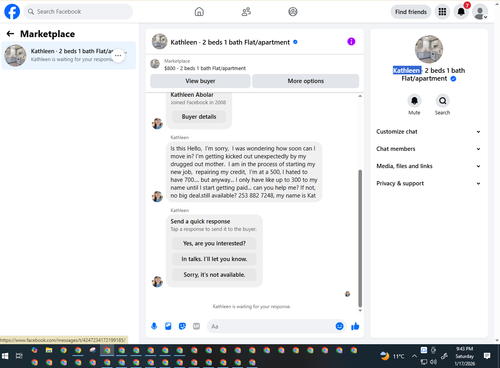Click Kathleen's avatar beside the quick response card
500x368 pixels.
click(157, 282)
